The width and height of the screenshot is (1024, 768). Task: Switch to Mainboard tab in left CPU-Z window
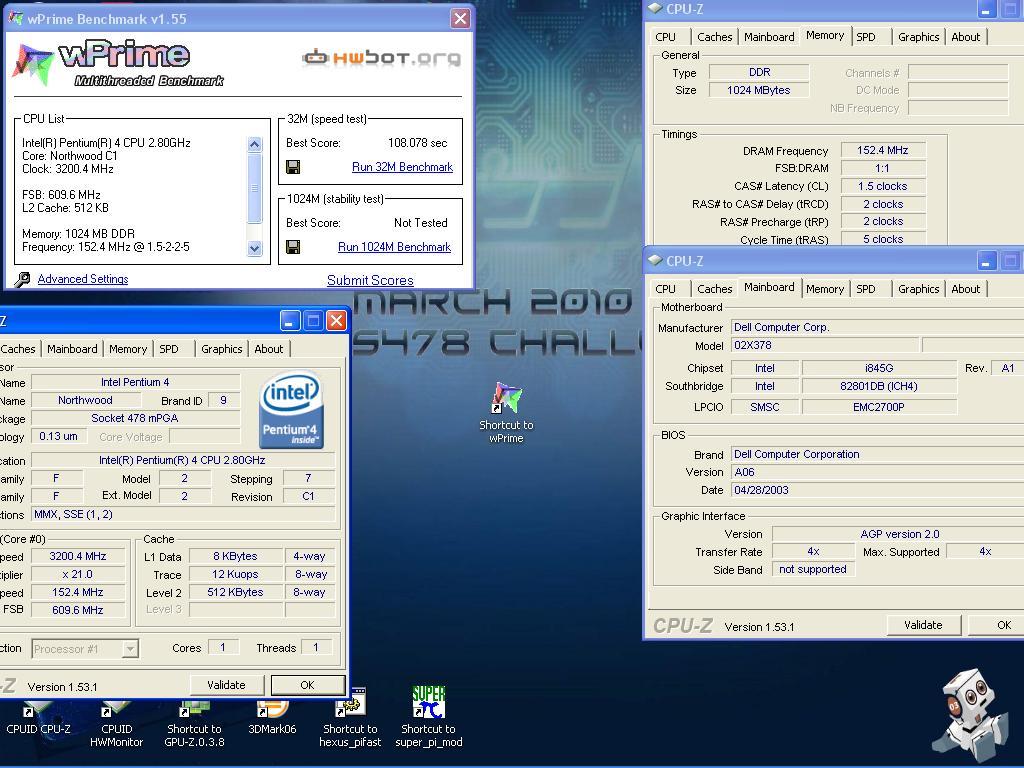pyautogui.click(x=72, y=349)
